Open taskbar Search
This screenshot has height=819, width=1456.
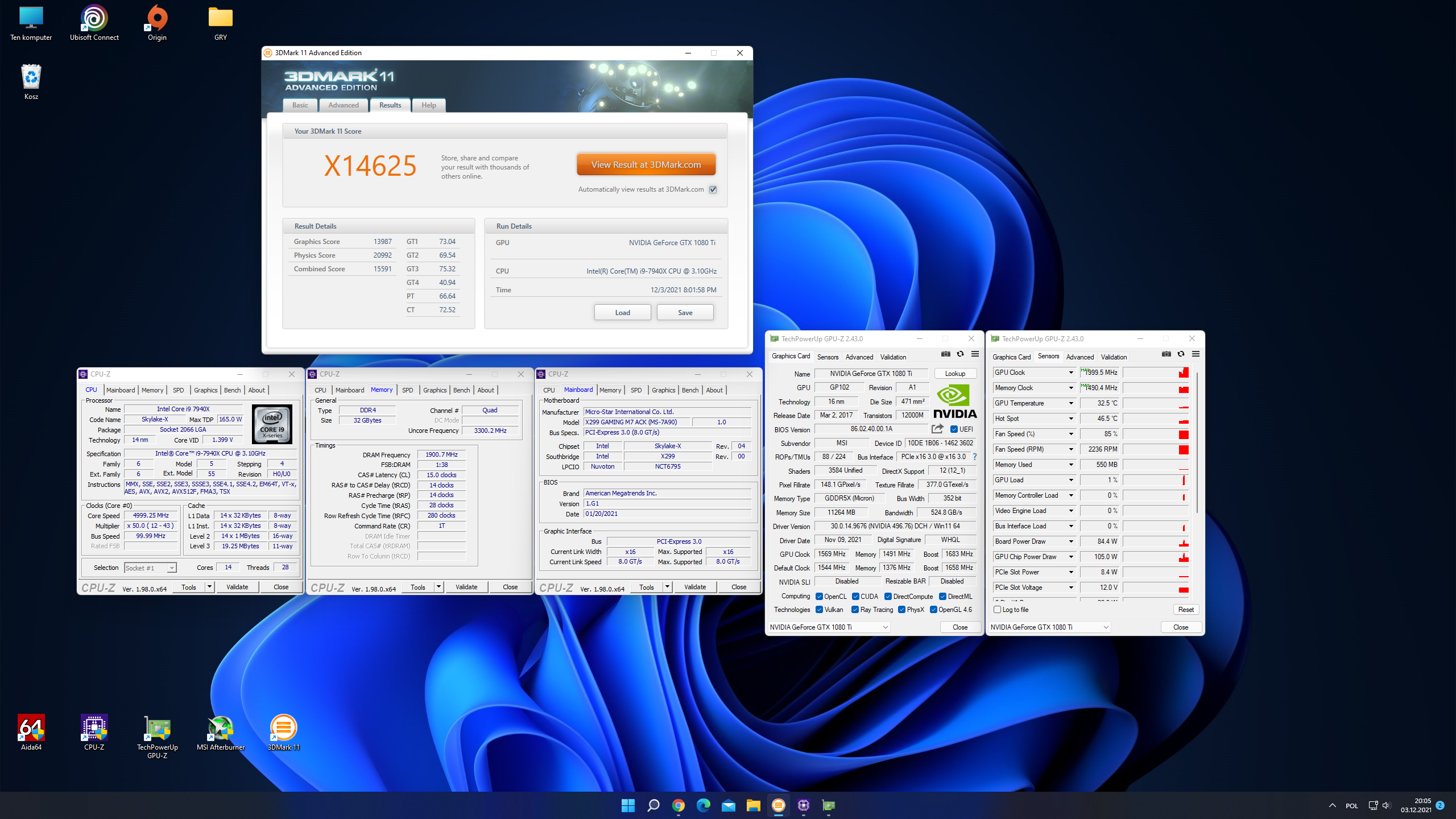click(653, 805)
